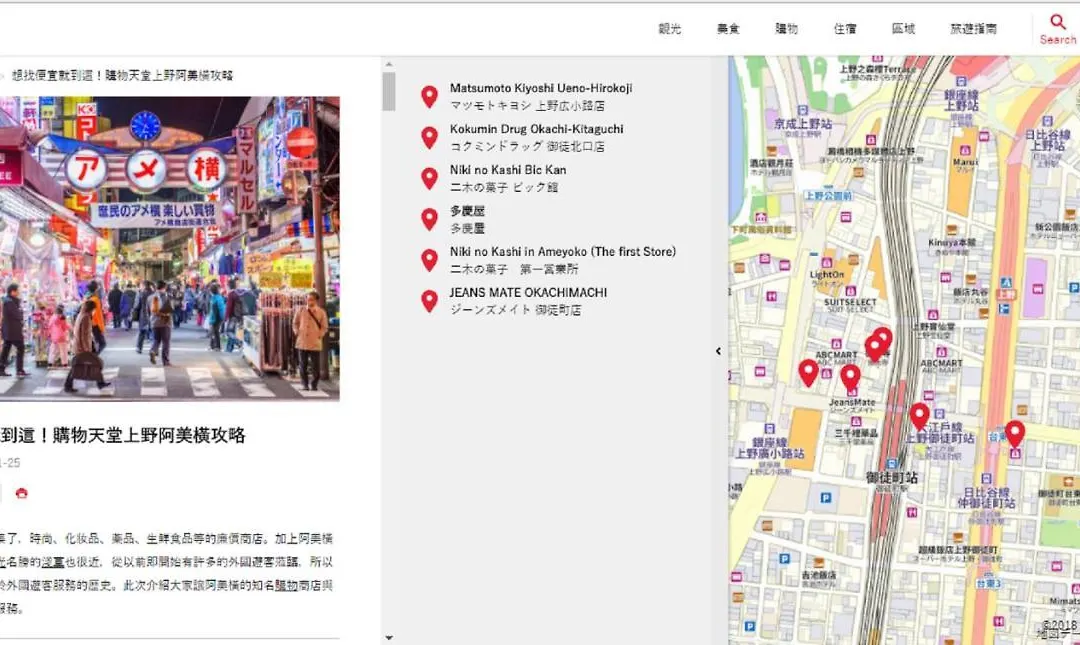
Task: Open the 住宿 menu
Action: click(845, 28)
